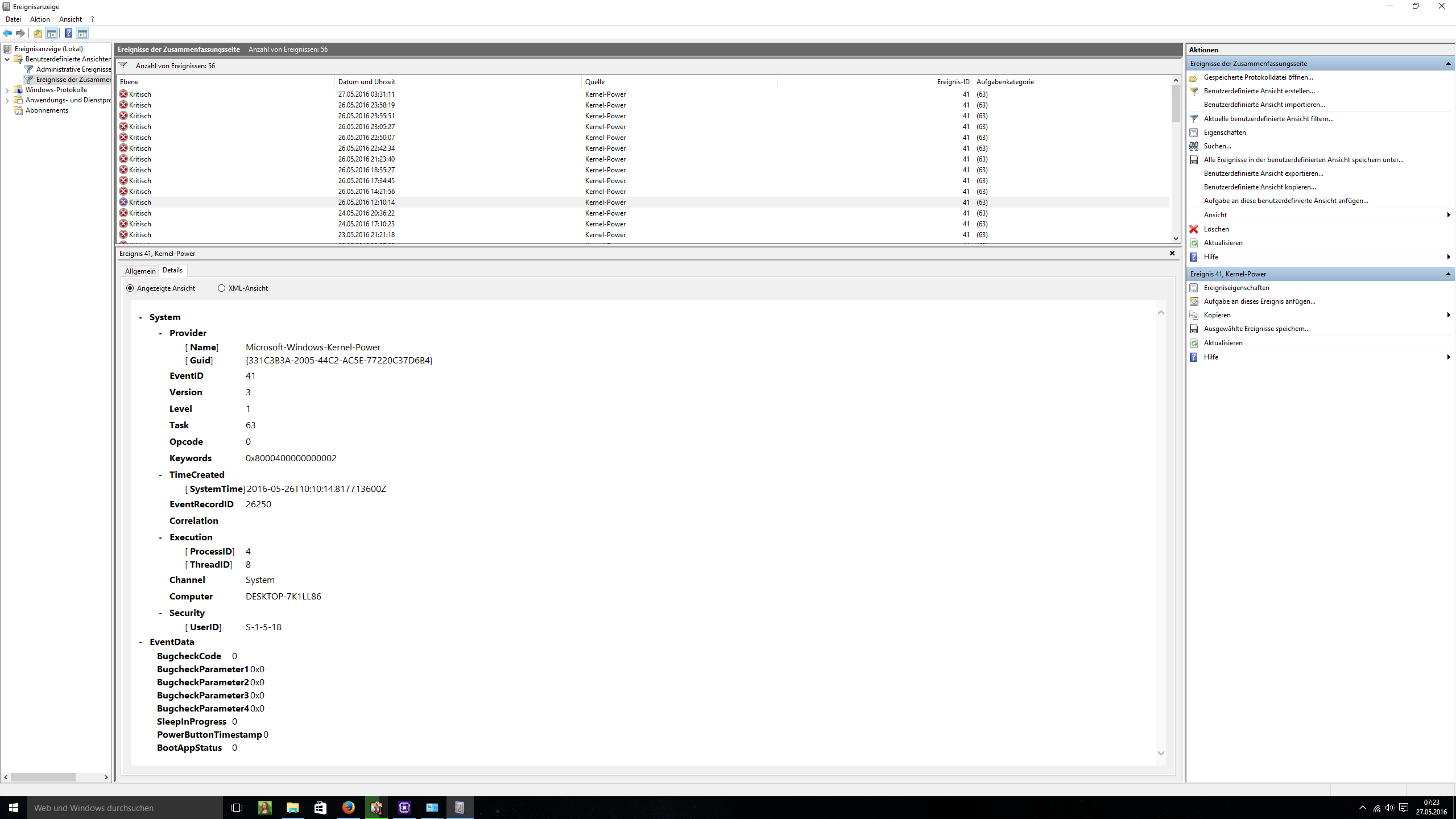The height and width of the screenshot is (819, 1456).
Task: Select the XML-Ansicht radio button
Action: [221, 288]
